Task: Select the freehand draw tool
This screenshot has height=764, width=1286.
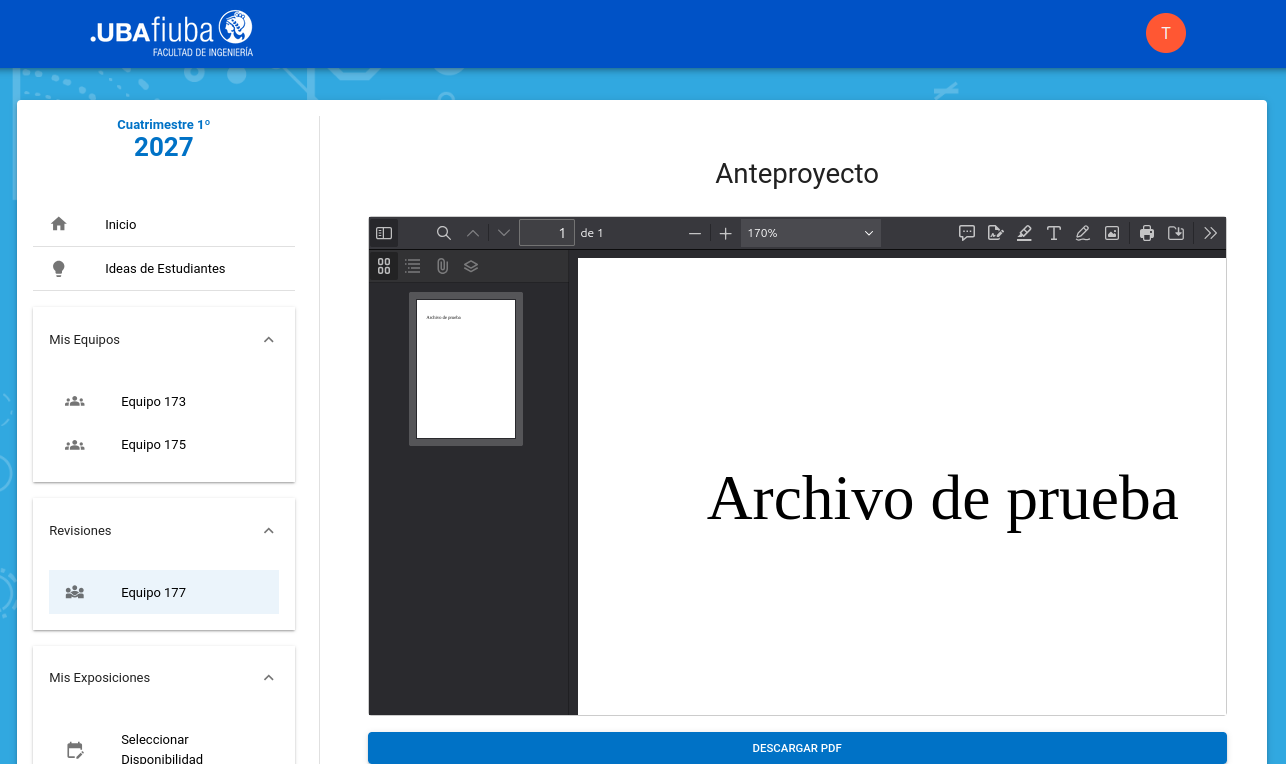Action: pyautogui.click(x=1083, y=233)
